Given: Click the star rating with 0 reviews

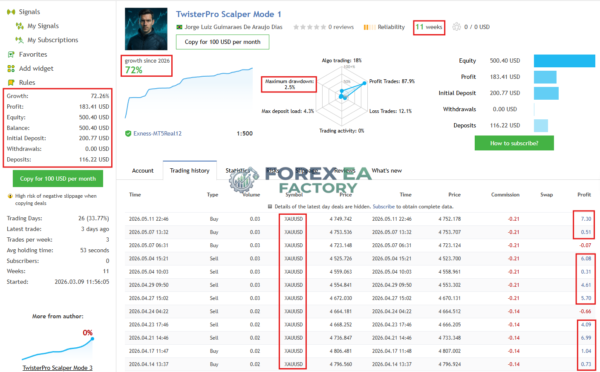Looking at the screenshot, I should tap(310, 27).
